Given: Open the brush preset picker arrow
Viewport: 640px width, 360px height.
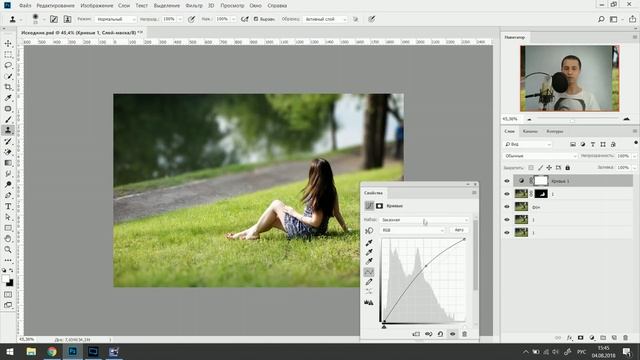Looking at the screenshot, I should (x=44, y=19).
